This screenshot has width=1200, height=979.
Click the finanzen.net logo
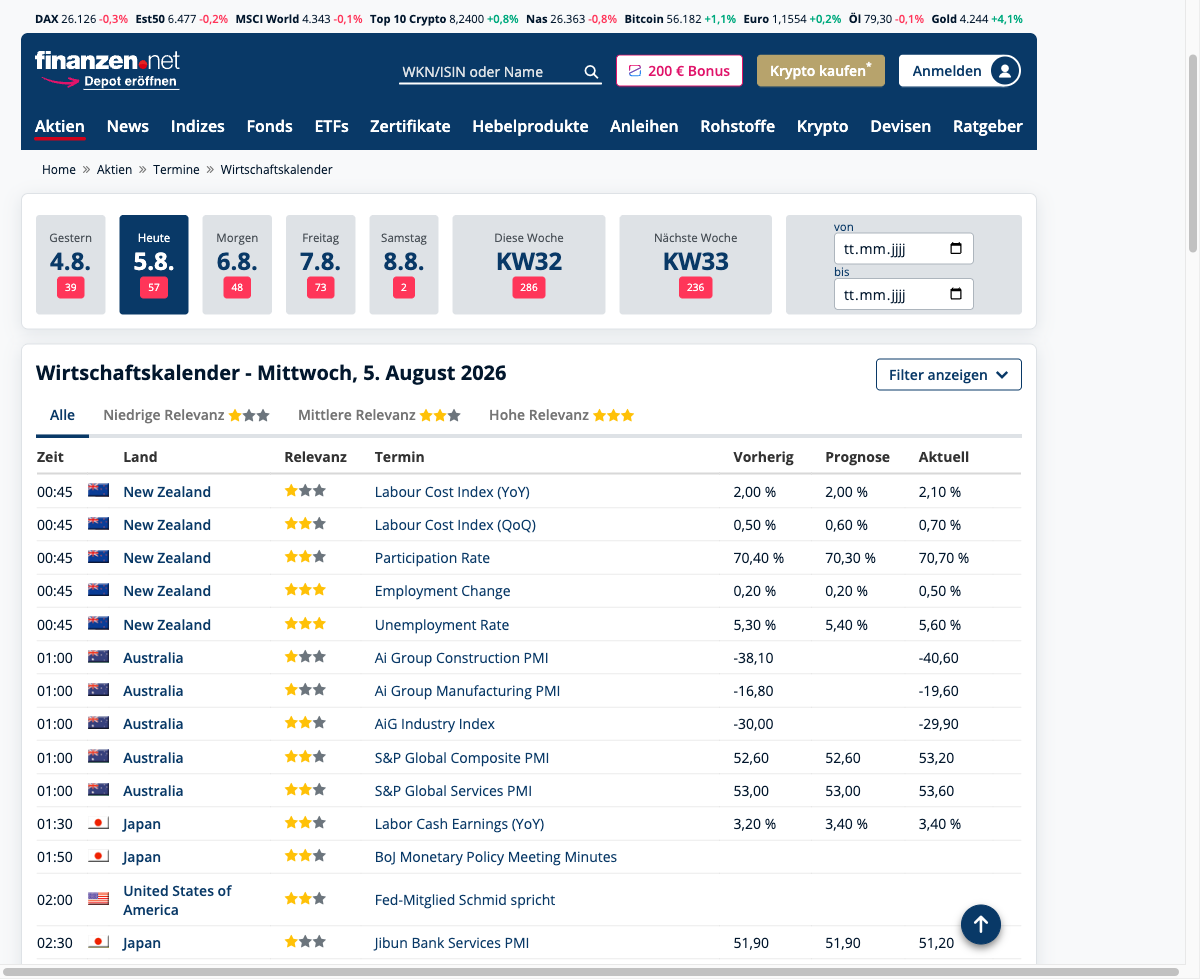[107, 69]
